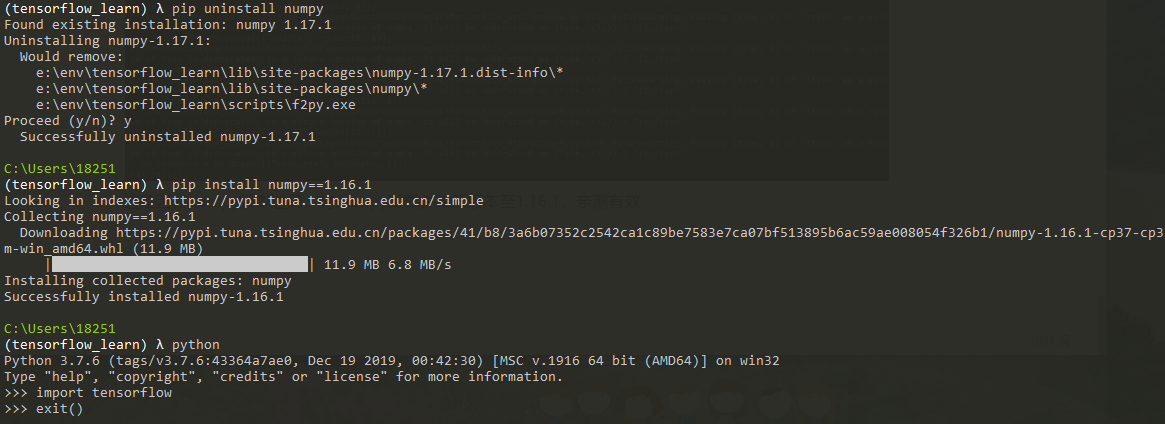Click Successfully uninstalled numpy-1.17.1 message

pyautogui.click(x=167, y=137)
